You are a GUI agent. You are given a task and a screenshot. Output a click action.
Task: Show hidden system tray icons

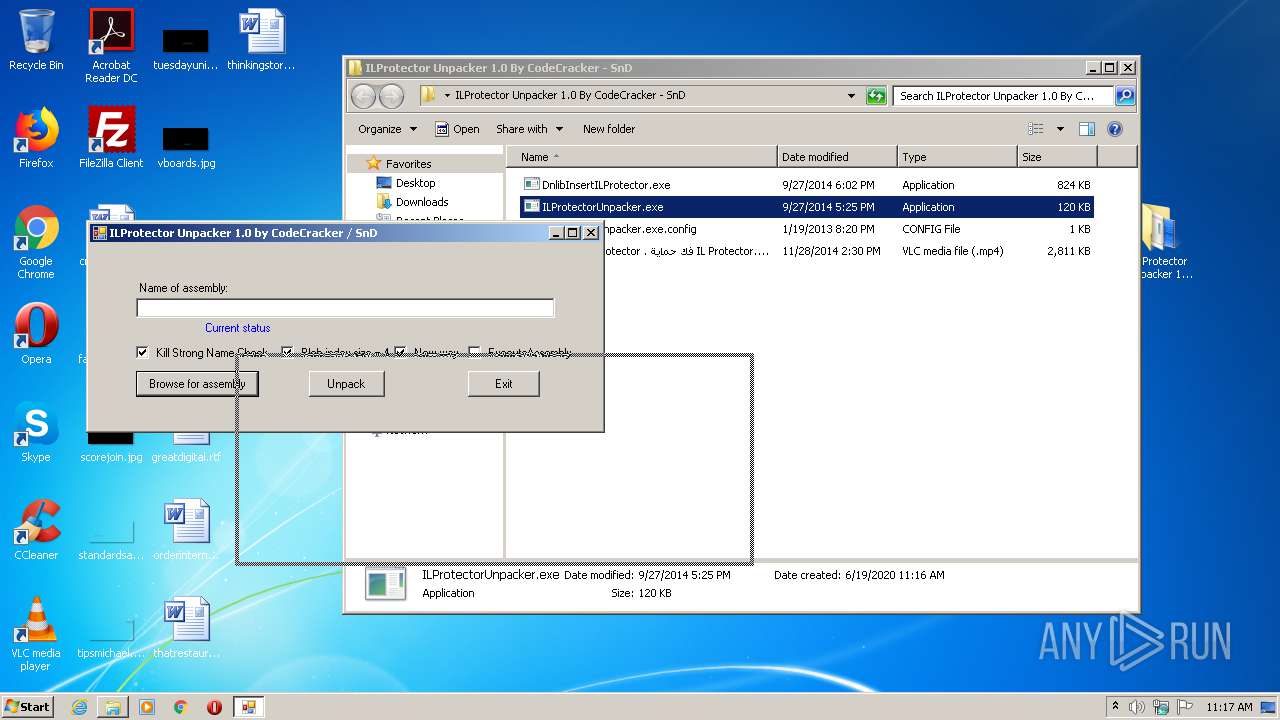point(1115,707)
